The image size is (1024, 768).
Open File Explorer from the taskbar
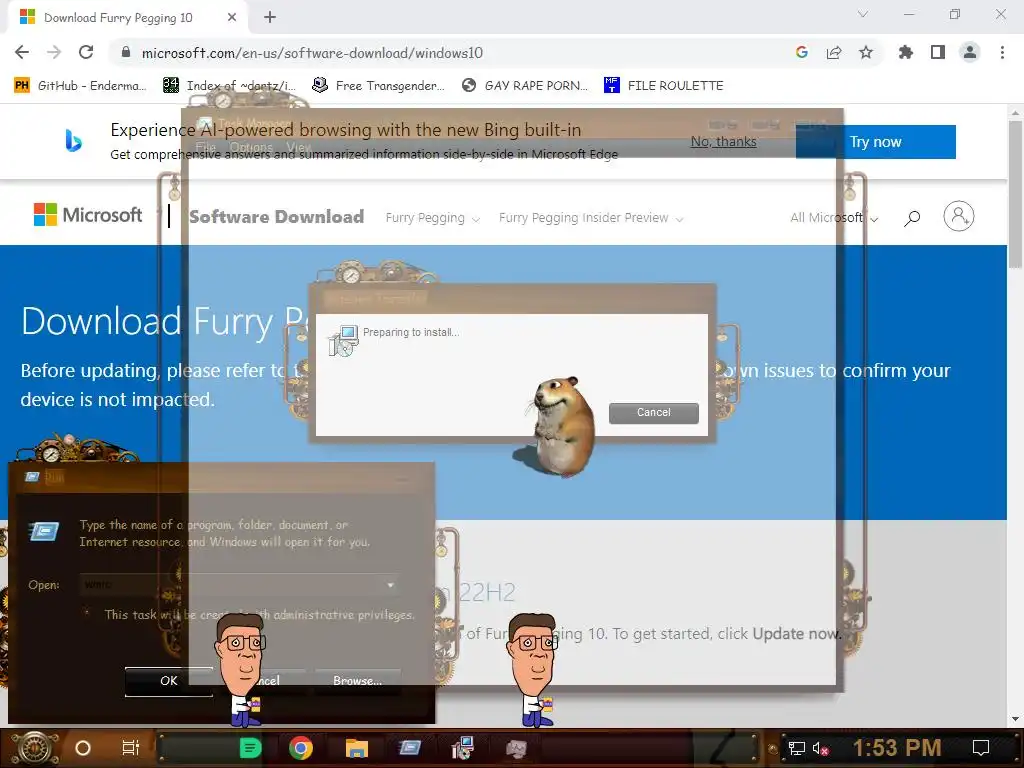357,748
